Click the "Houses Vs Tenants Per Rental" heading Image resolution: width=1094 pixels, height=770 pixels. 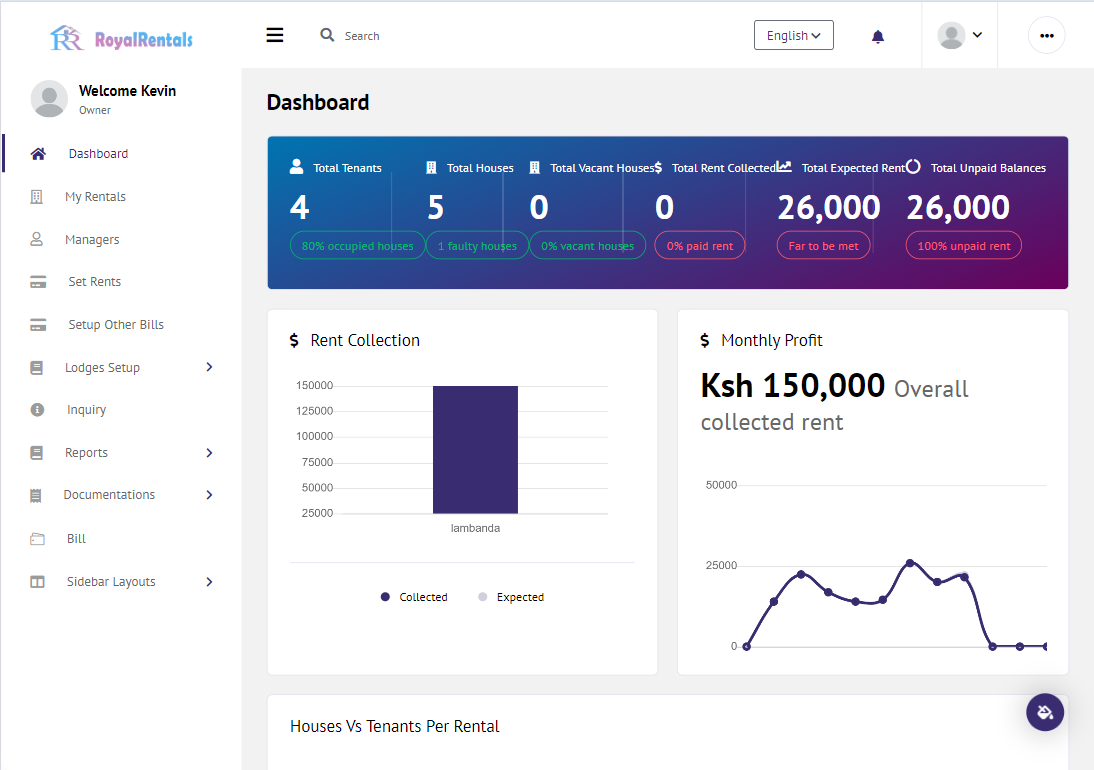(x=395, y=726)
